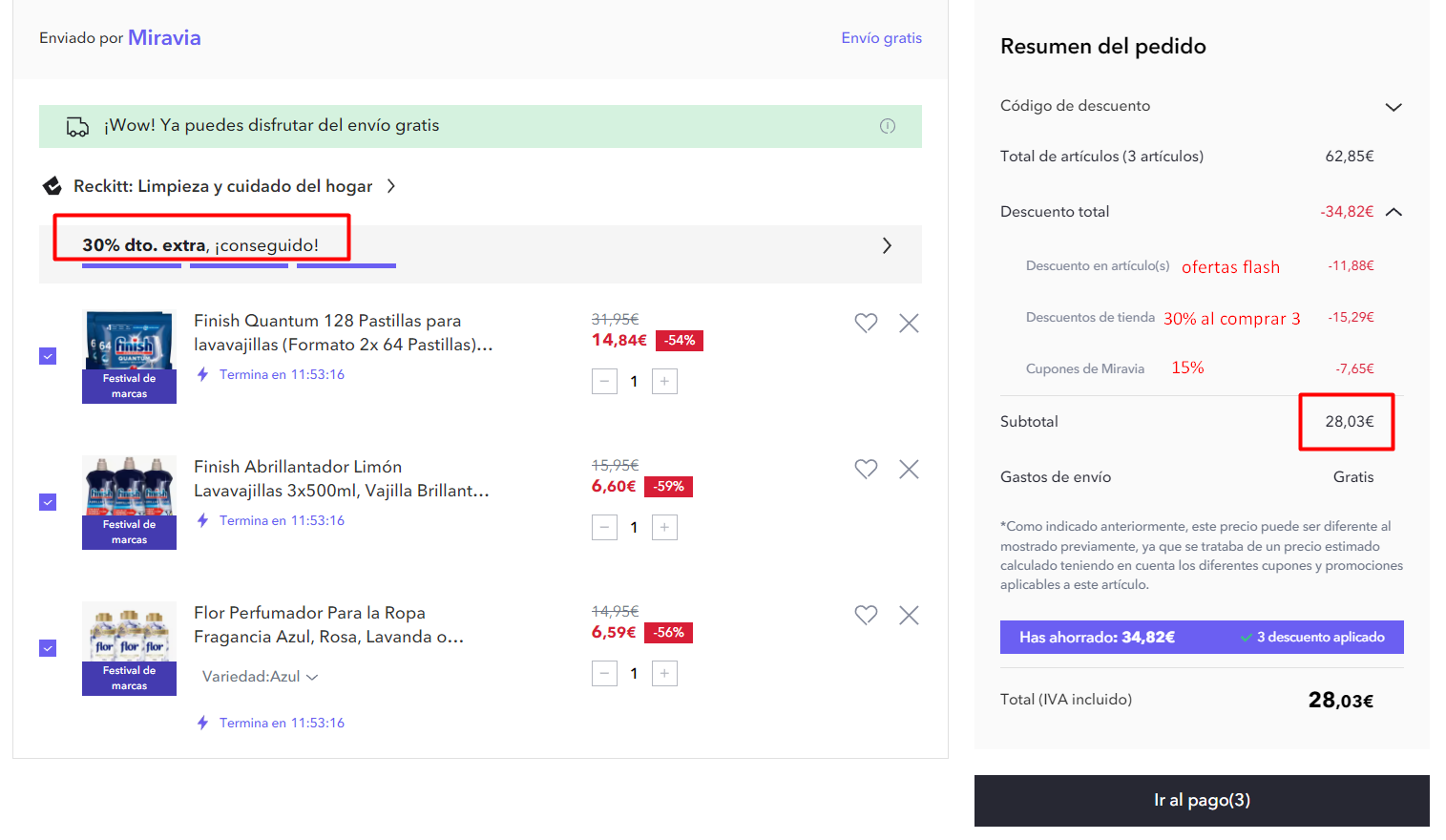The width and height of the screenshot is (1446, 840).
Task: Collapse the Descuento total breakdown
Action: click(1394, 212)
